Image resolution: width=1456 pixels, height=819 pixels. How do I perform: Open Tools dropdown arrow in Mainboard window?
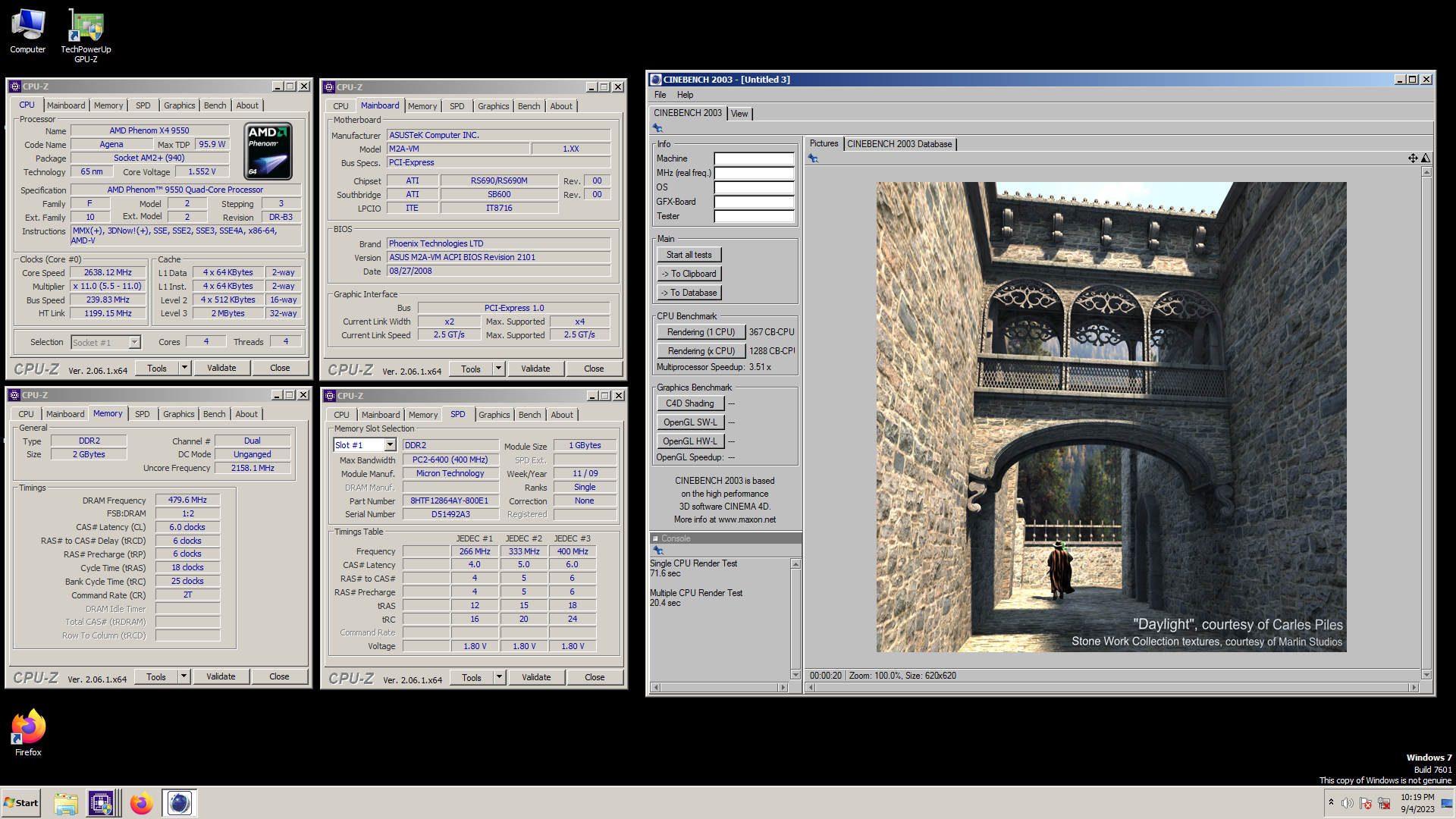498,369
